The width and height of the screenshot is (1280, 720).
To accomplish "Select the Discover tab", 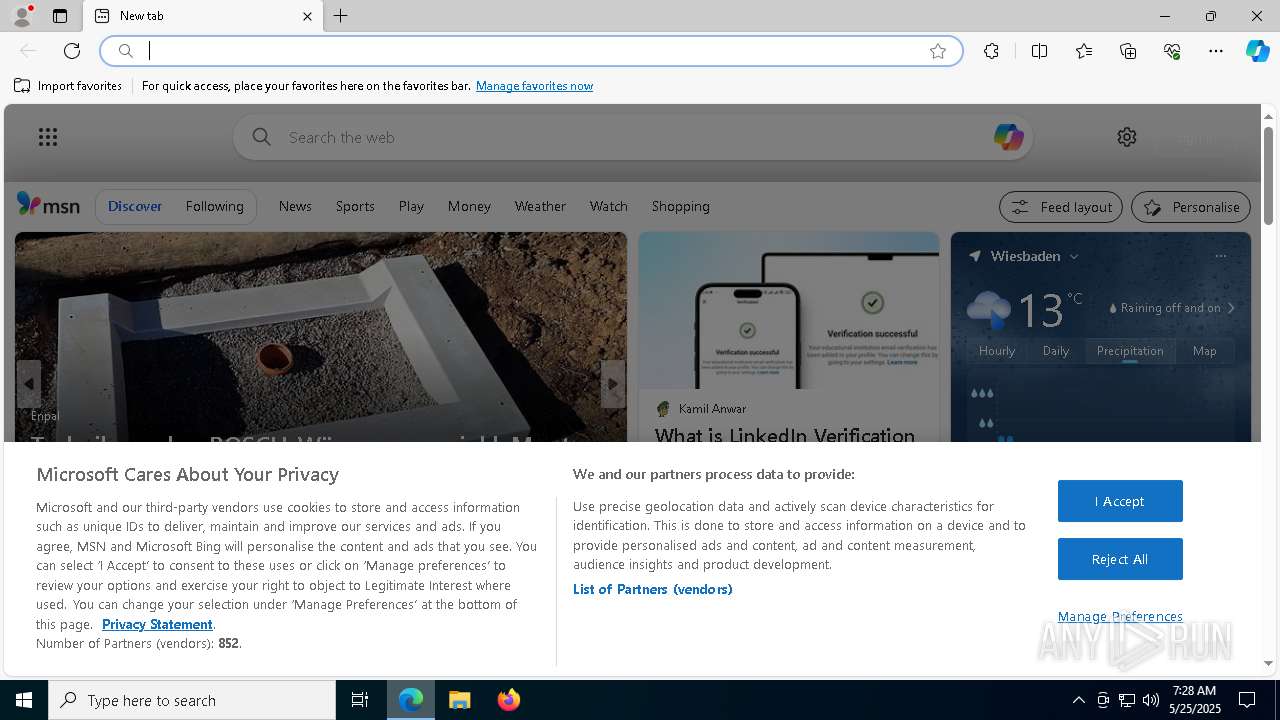I will [135, 206].
